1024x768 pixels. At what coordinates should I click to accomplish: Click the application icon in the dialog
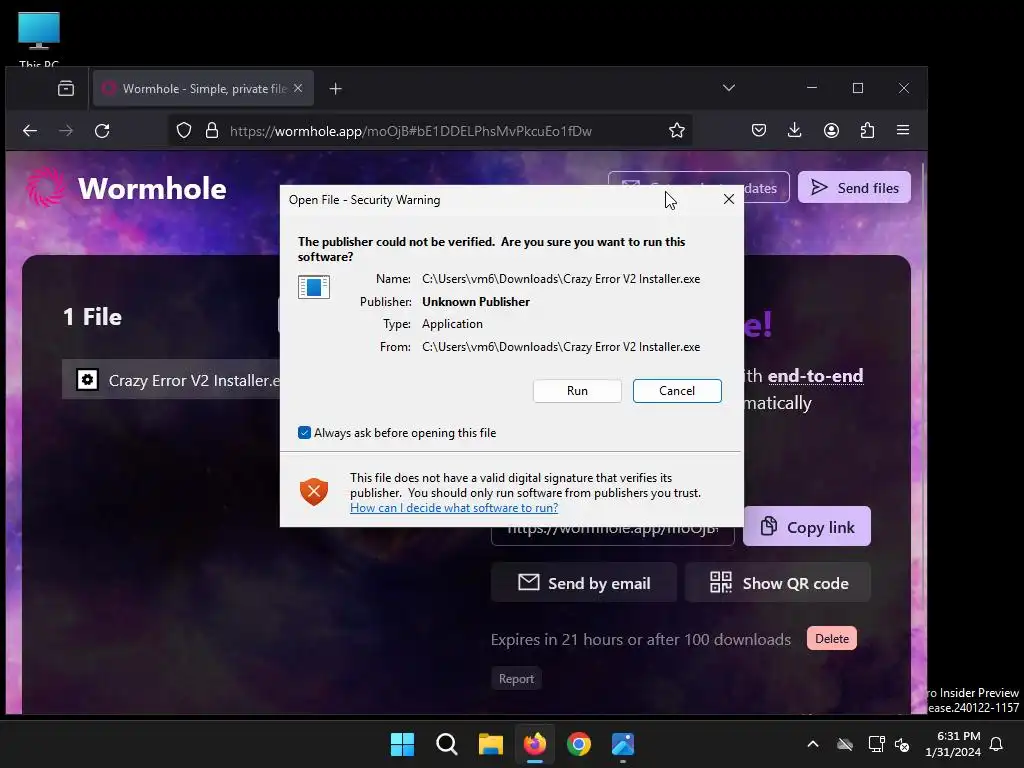313,287
